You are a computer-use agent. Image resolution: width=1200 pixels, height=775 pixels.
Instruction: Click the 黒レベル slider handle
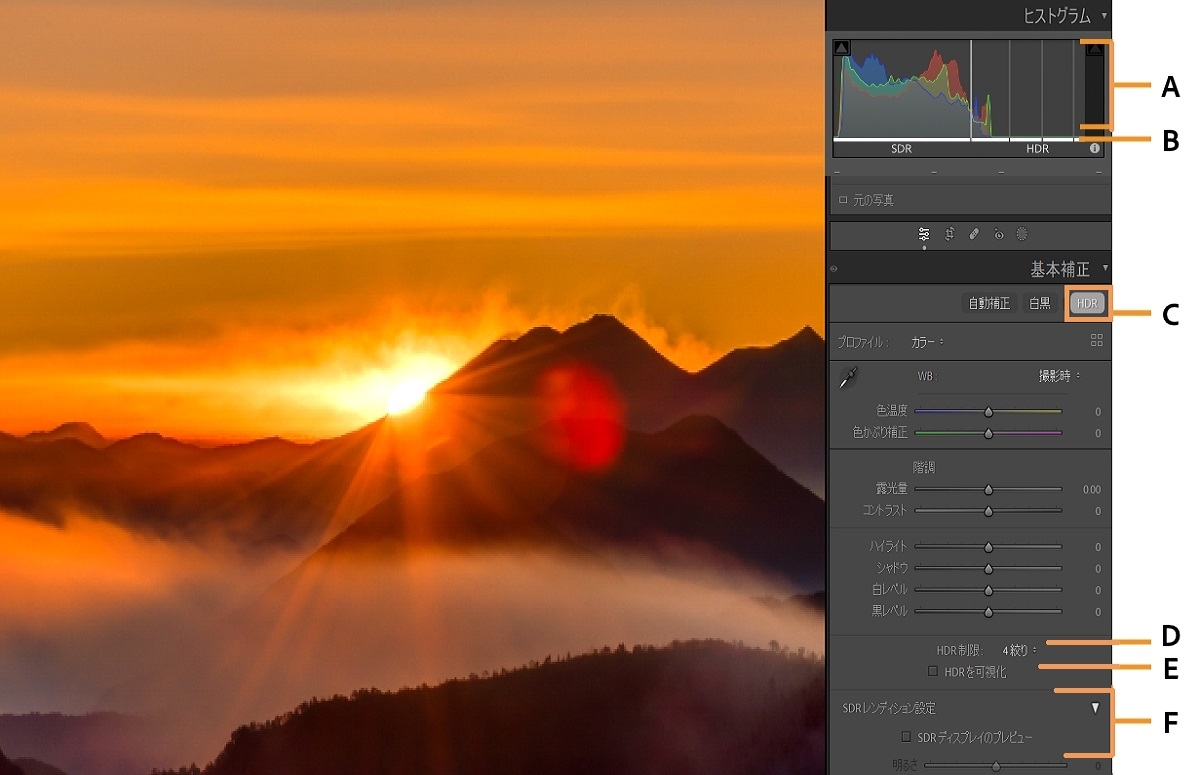988,611
